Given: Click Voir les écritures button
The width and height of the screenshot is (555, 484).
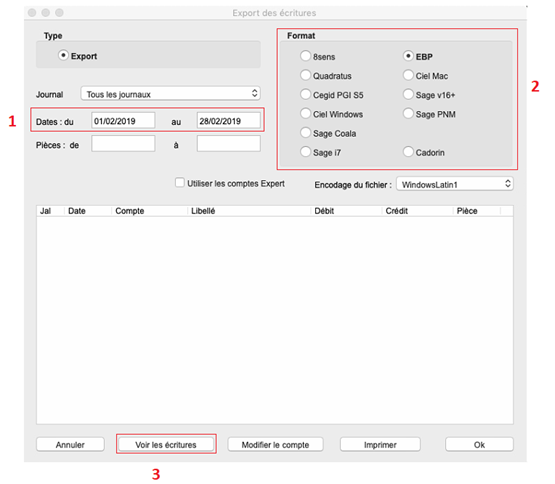Looking at the screenshot, I should [x=166, y=444].
